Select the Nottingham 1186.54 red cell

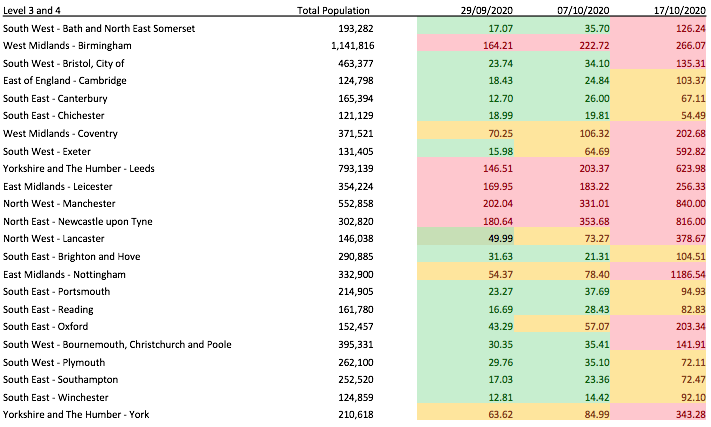(658, 274)
